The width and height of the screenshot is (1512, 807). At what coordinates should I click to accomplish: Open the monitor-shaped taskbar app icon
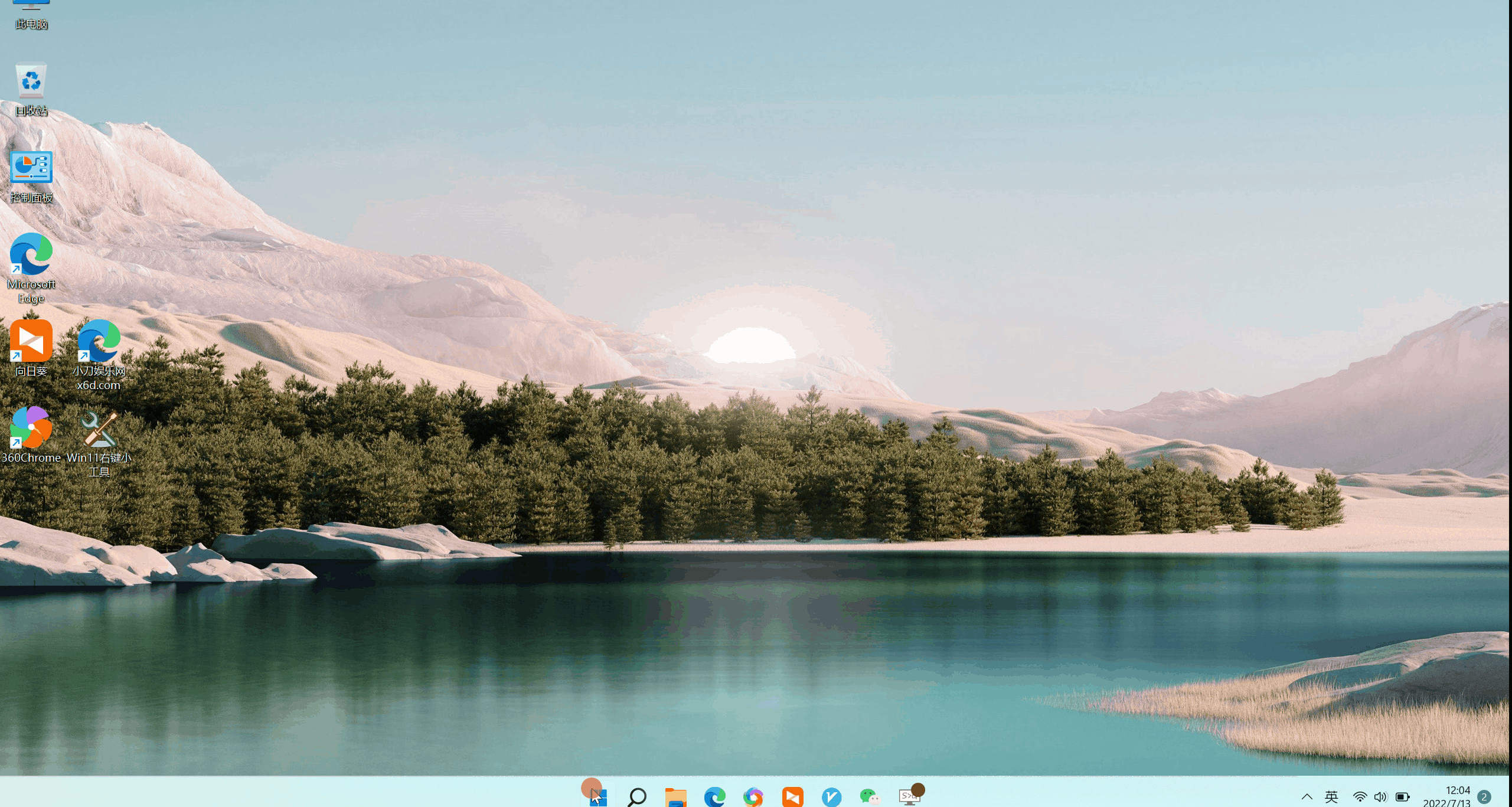pos(909,797)
